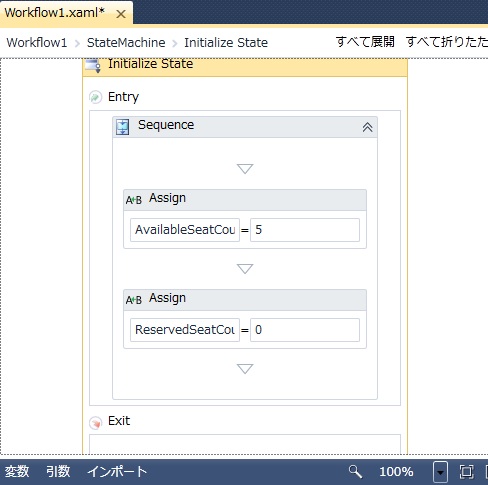This screenshot has width=488, height=485.
Task: Click the first Assign activity icon
Action: point(134,200)
